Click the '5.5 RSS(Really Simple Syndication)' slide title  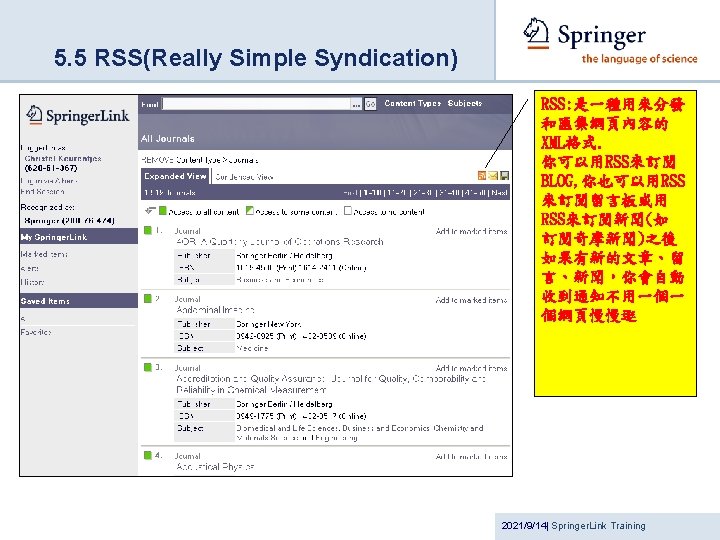[x=256, y=58]
